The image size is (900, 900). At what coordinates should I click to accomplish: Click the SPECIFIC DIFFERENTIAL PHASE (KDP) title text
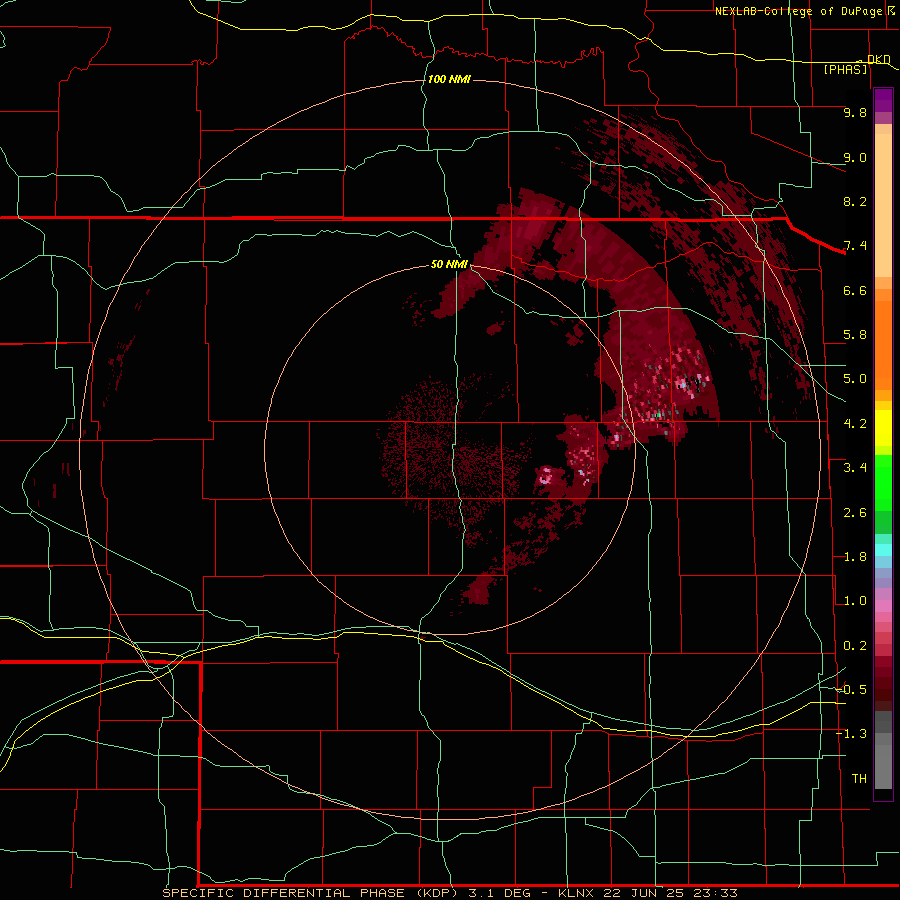point(312,893)
